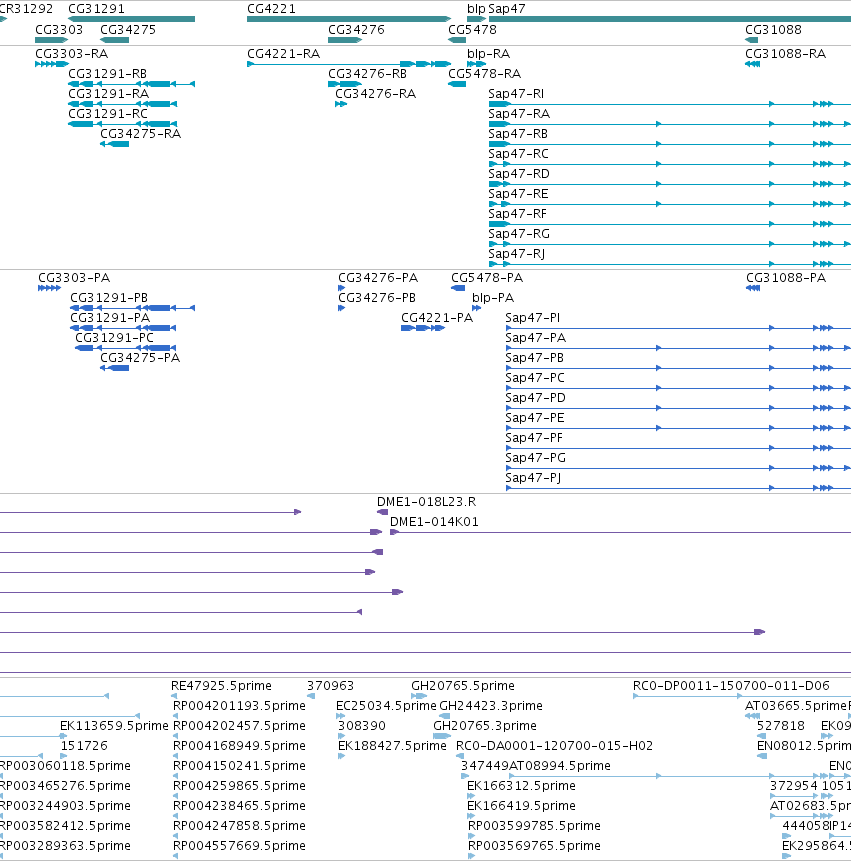This screenshot has height=861, width=851.
Task: Open the CG31291-PC protein label
Action: click(x=114, y=338)
